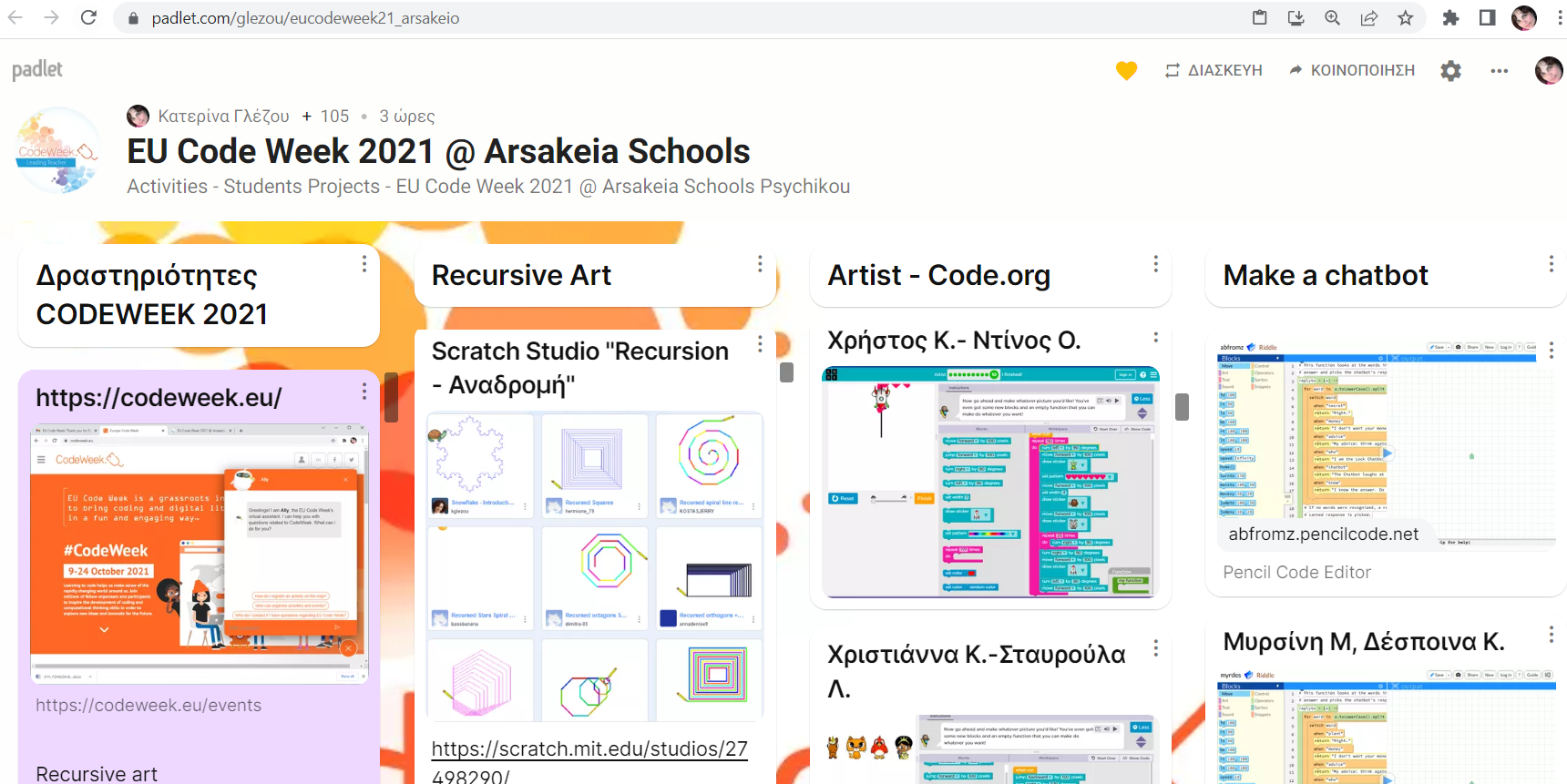Open Recursed octagons project thumbnail

coord(595,578)
